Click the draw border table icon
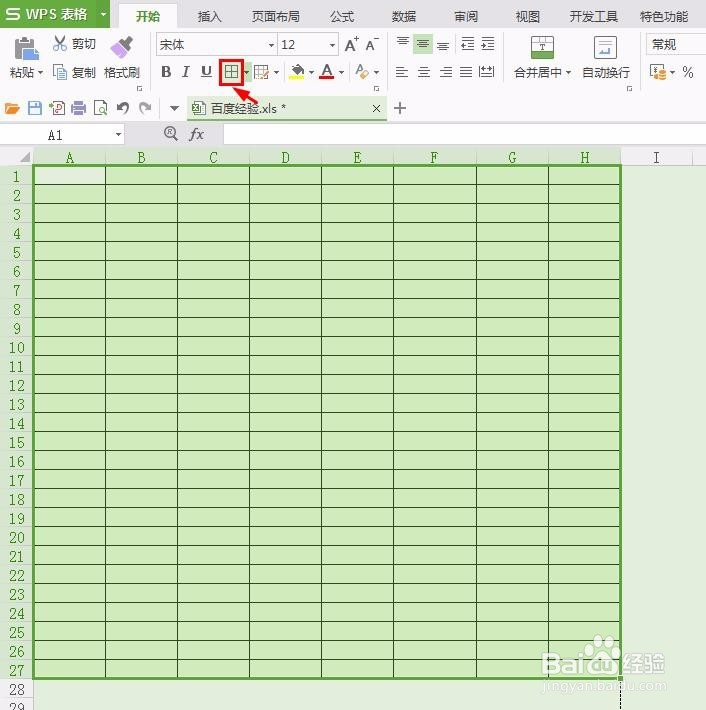The image size is (706, 710). (261, 72)
